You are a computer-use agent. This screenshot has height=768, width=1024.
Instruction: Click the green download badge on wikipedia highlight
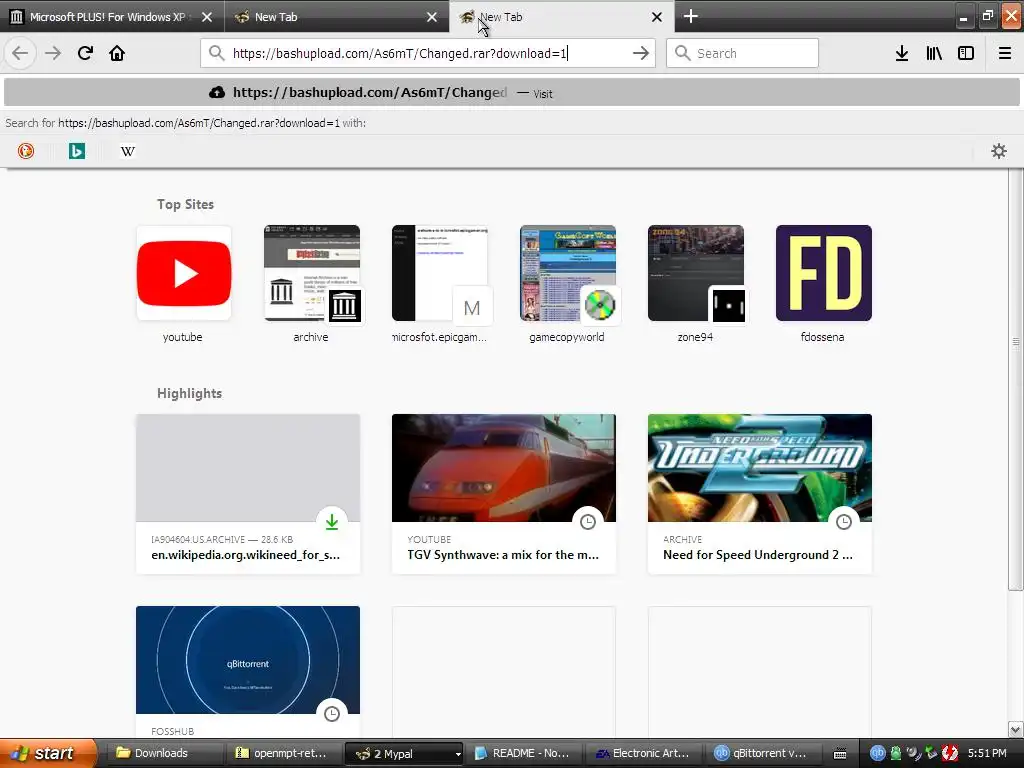(332, 522)
